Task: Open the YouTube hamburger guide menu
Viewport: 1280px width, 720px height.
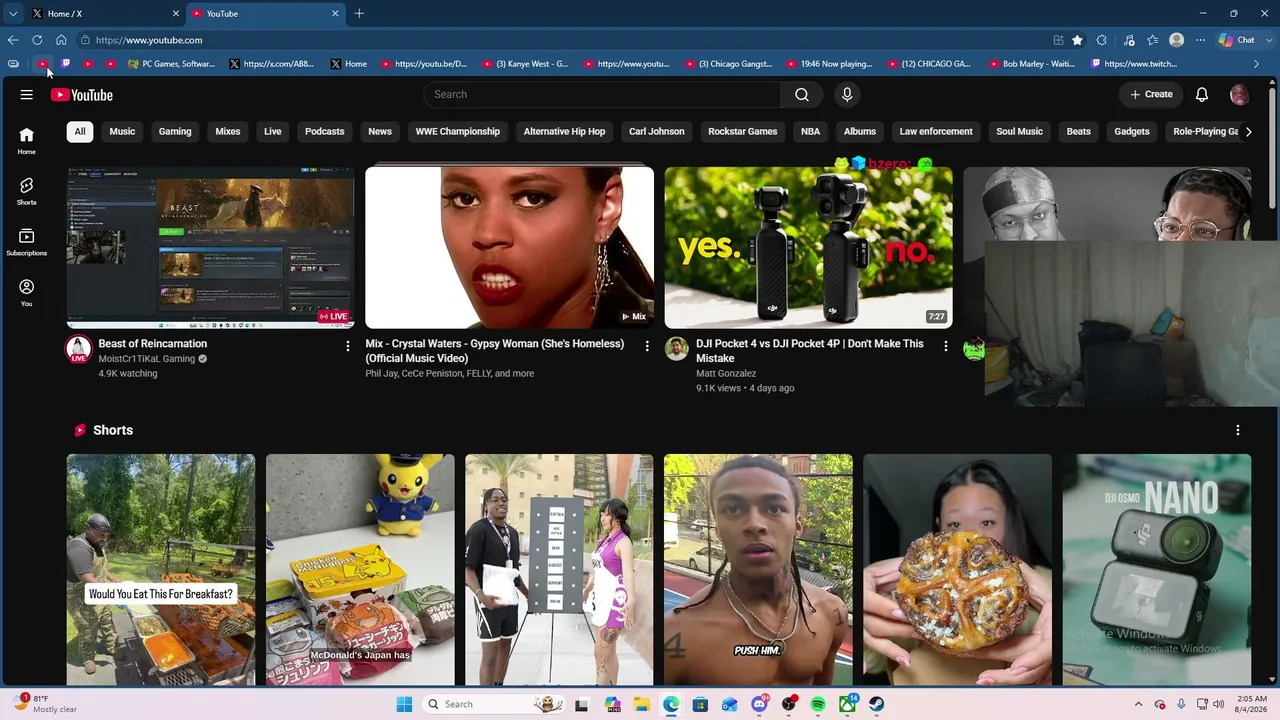Action: (x=27, y=95)
